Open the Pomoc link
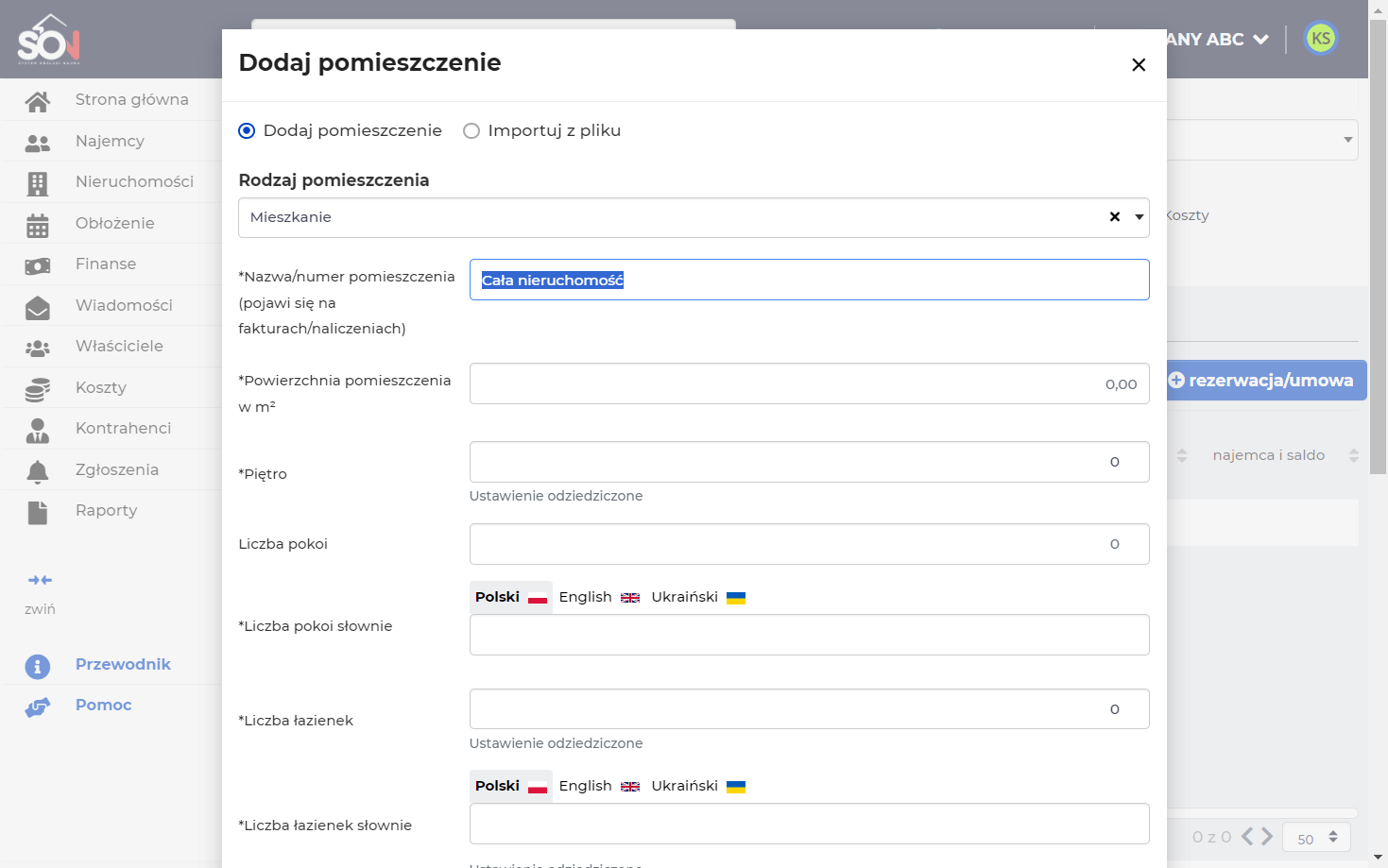This screenshot has width=1388, height=868. click(104, 706)
